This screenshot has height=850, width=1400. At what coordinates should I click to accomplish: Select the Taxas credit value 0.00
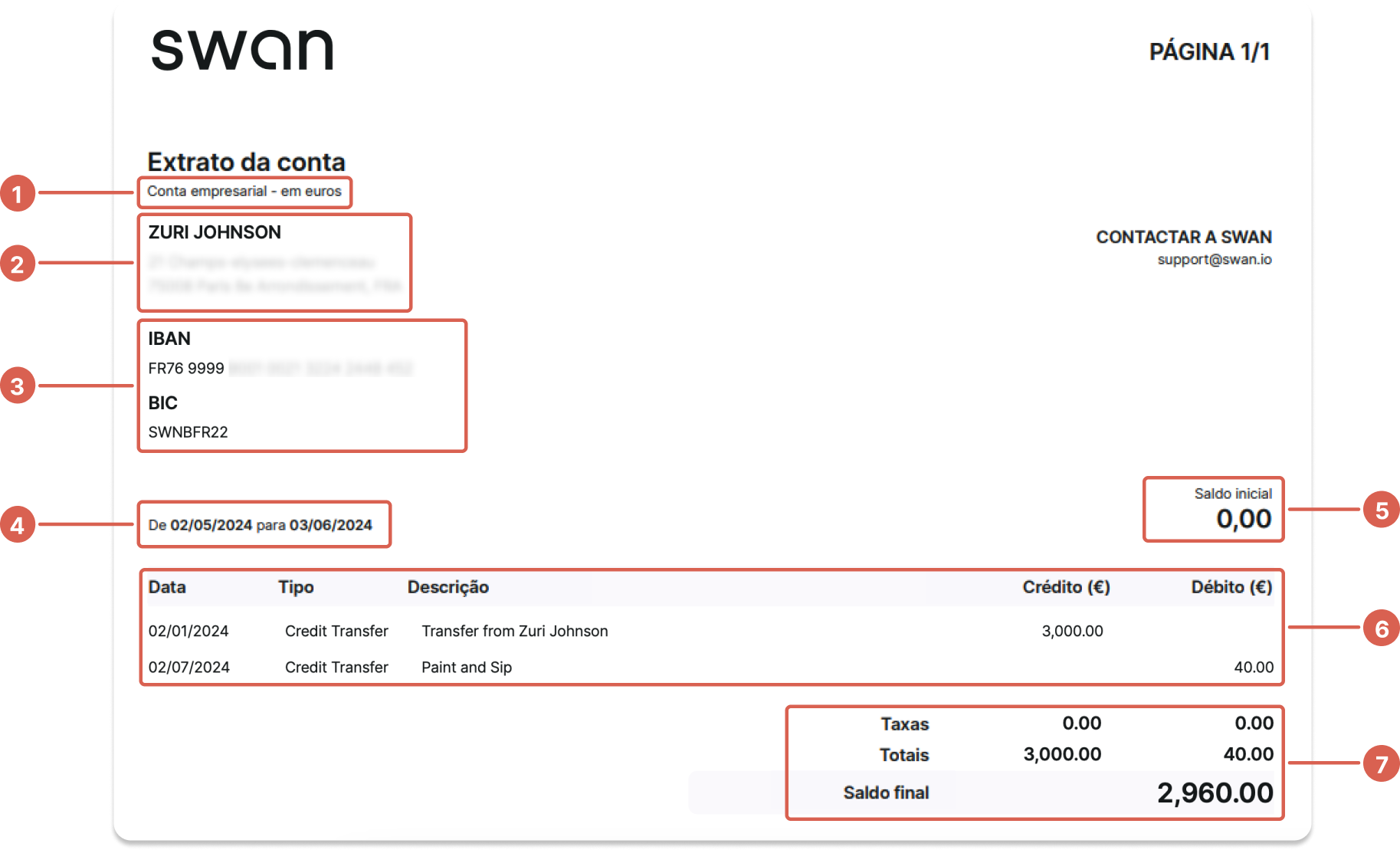click(1082, 723)
